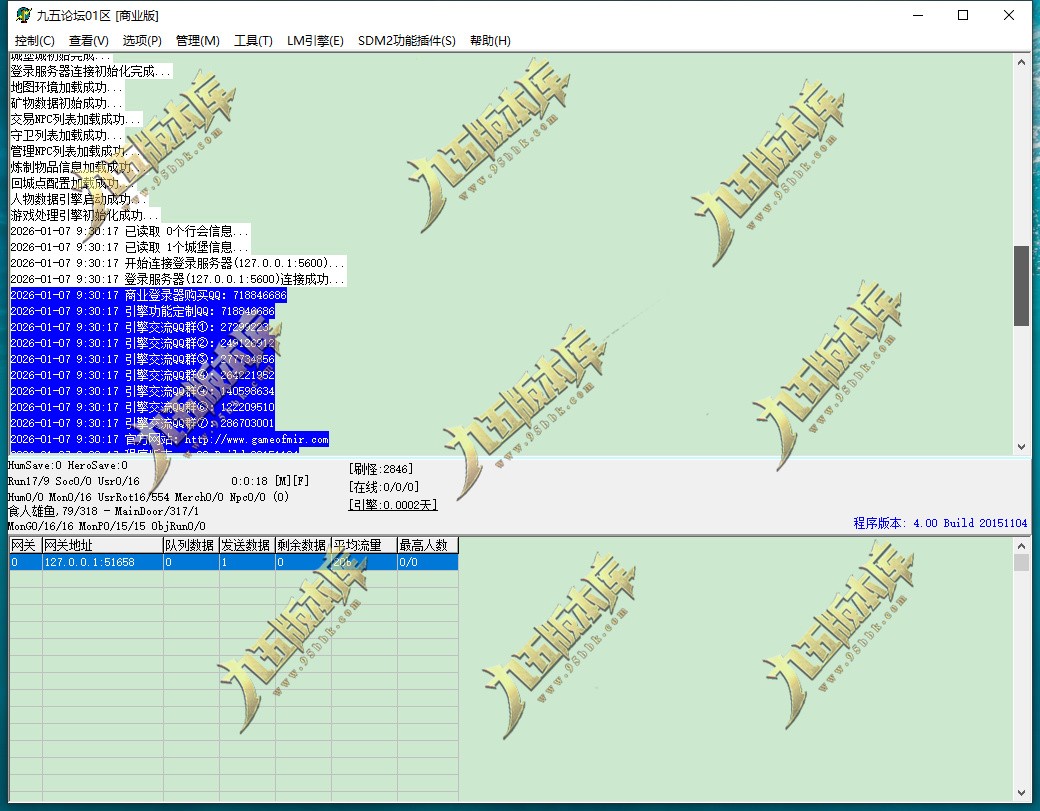This screenshot has height=811, width=1040.
Task: Open the 选项(P) menu
Action: click(x=142, y=40)
